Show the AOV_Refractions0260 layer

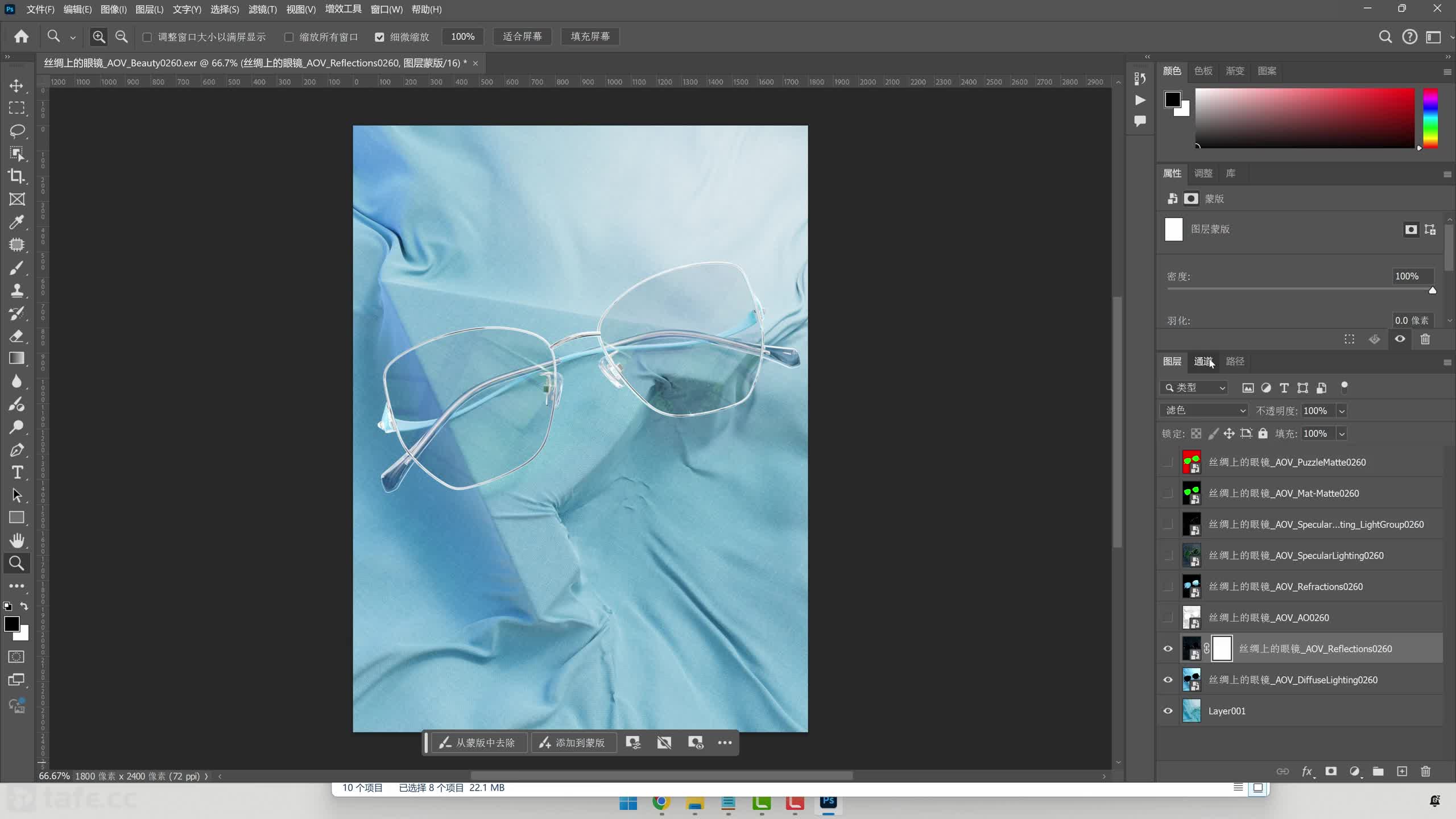(x=1168, y=587)
